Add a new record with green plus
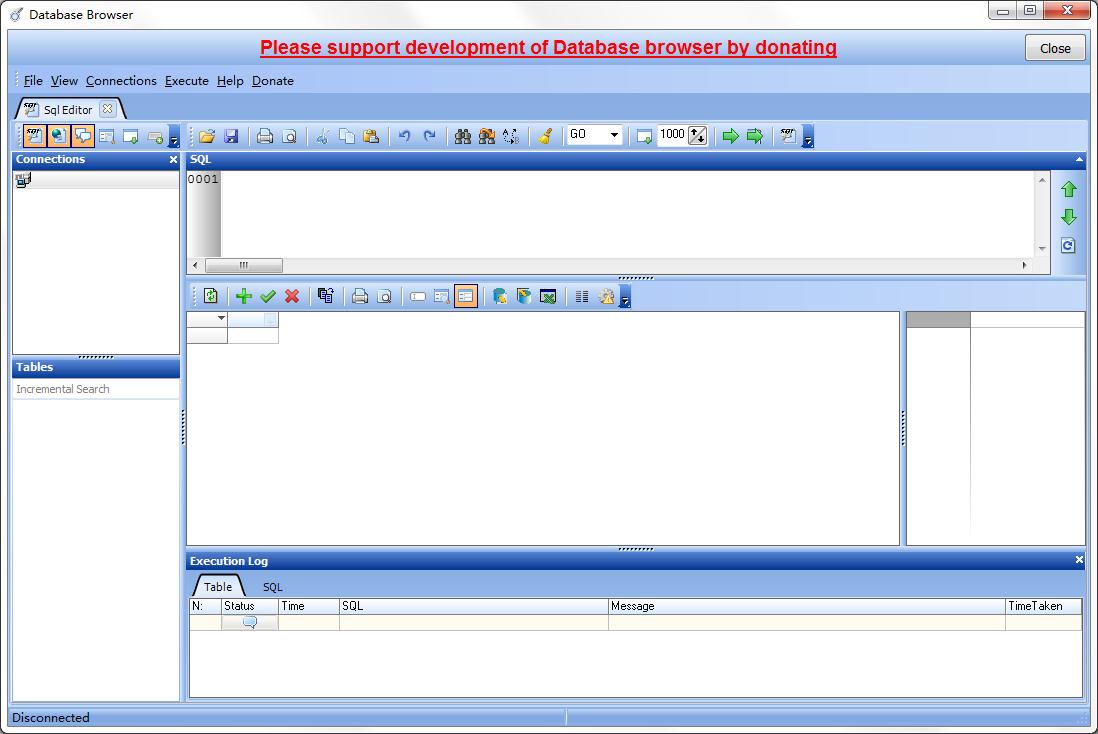Screen dimensions: 1098x734 (244, 296)
